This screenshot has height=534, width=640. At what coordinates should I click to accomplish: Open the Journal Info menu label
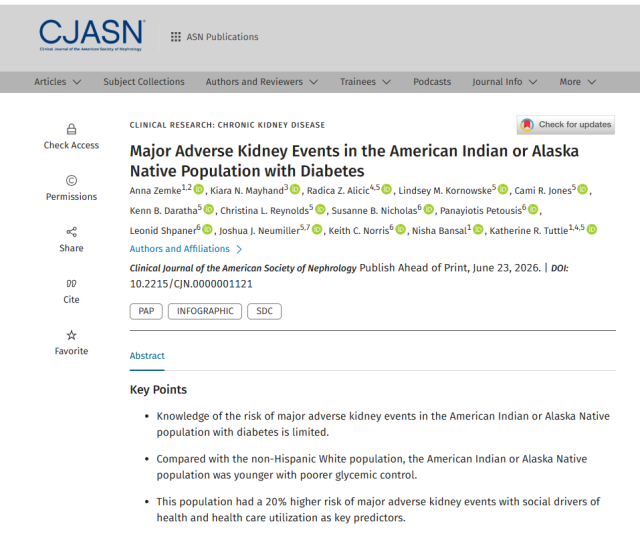click(497, 82)
